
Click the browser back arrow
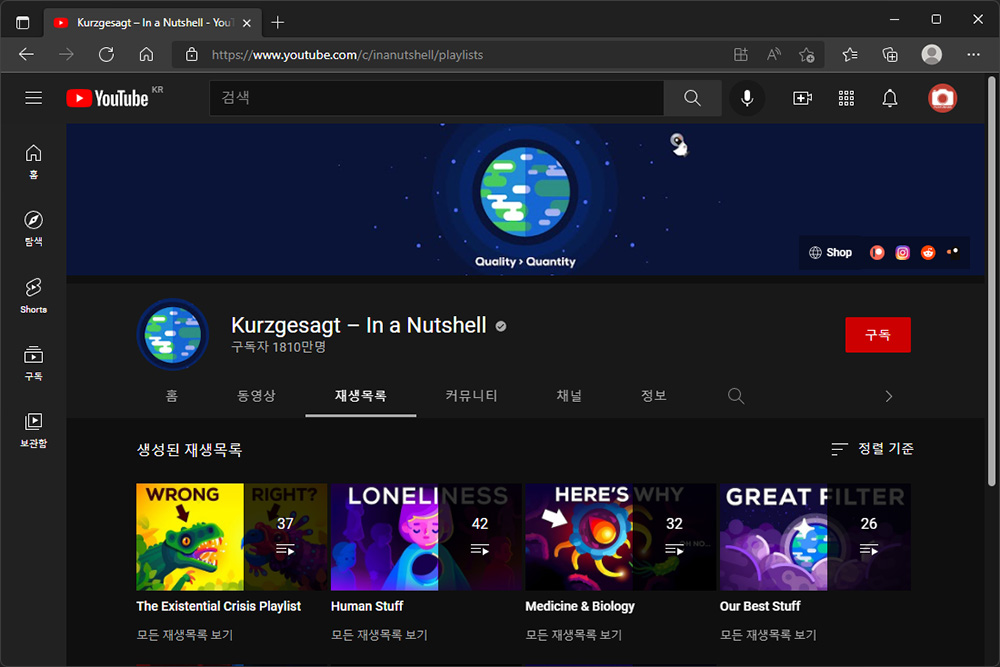[26, 55]
